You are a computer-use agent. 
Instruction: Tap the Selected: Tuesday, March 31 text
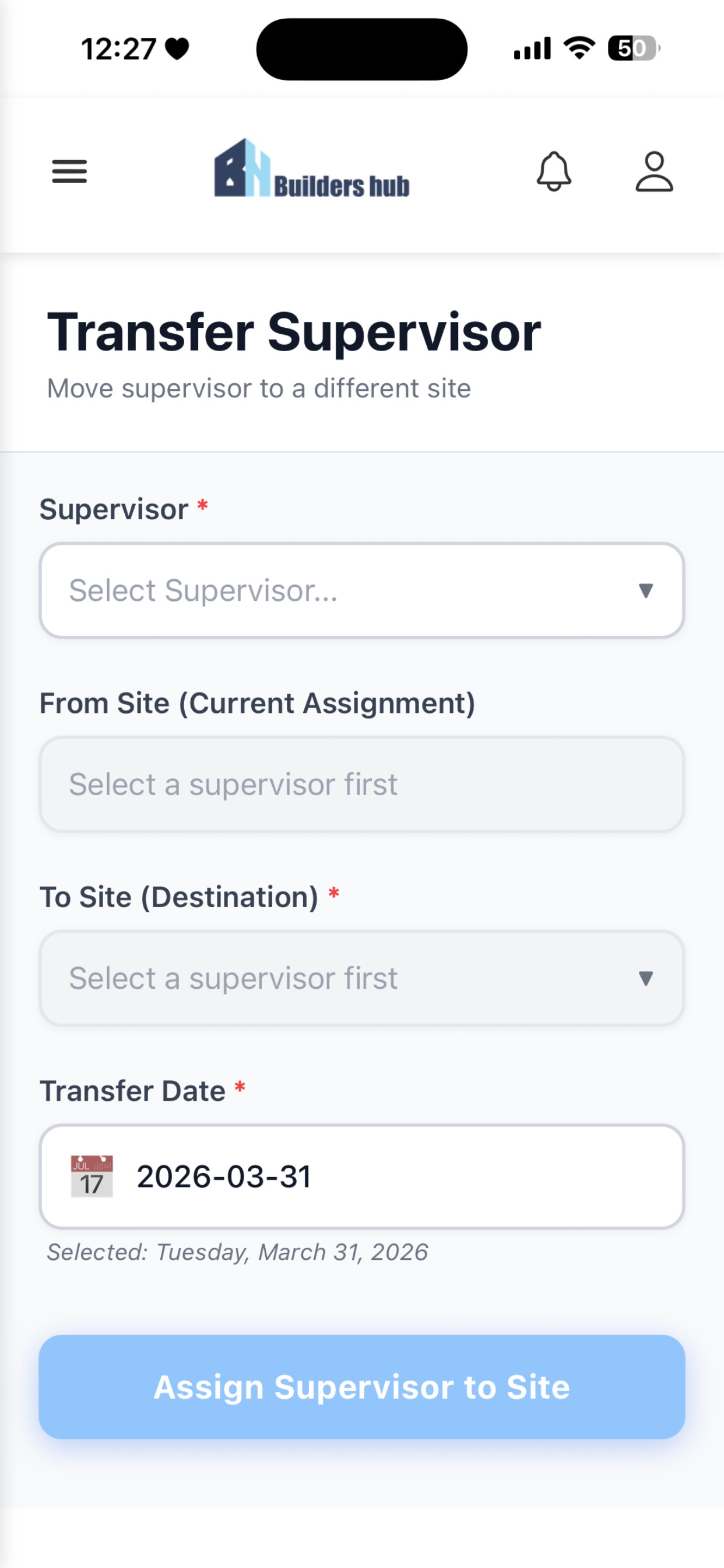[x=237, y=1252]
